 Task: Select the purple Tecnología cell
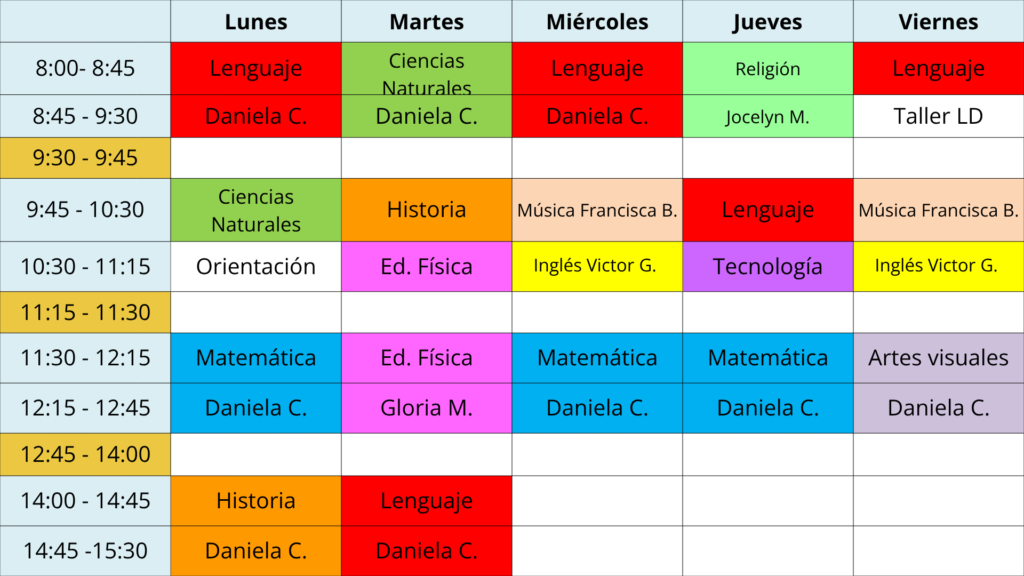[768, 267]
